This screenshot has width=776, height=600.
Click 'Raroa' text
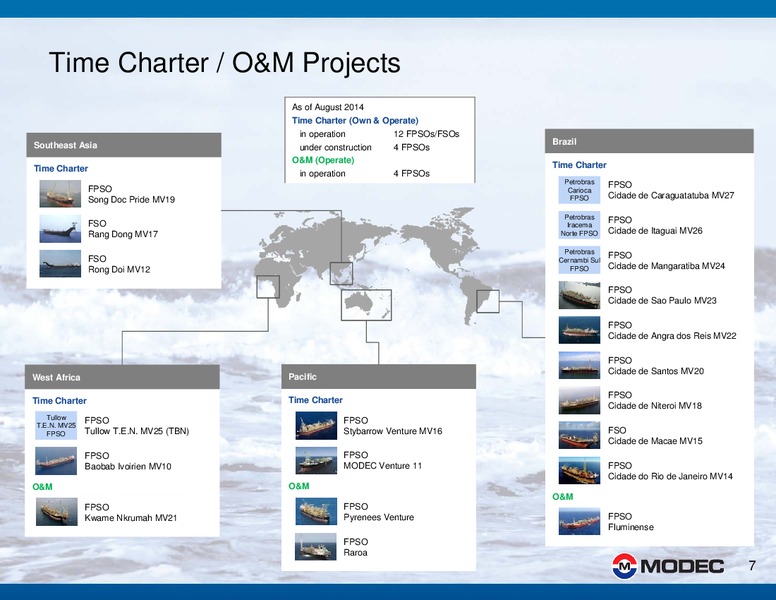click(x=355, y=552)
